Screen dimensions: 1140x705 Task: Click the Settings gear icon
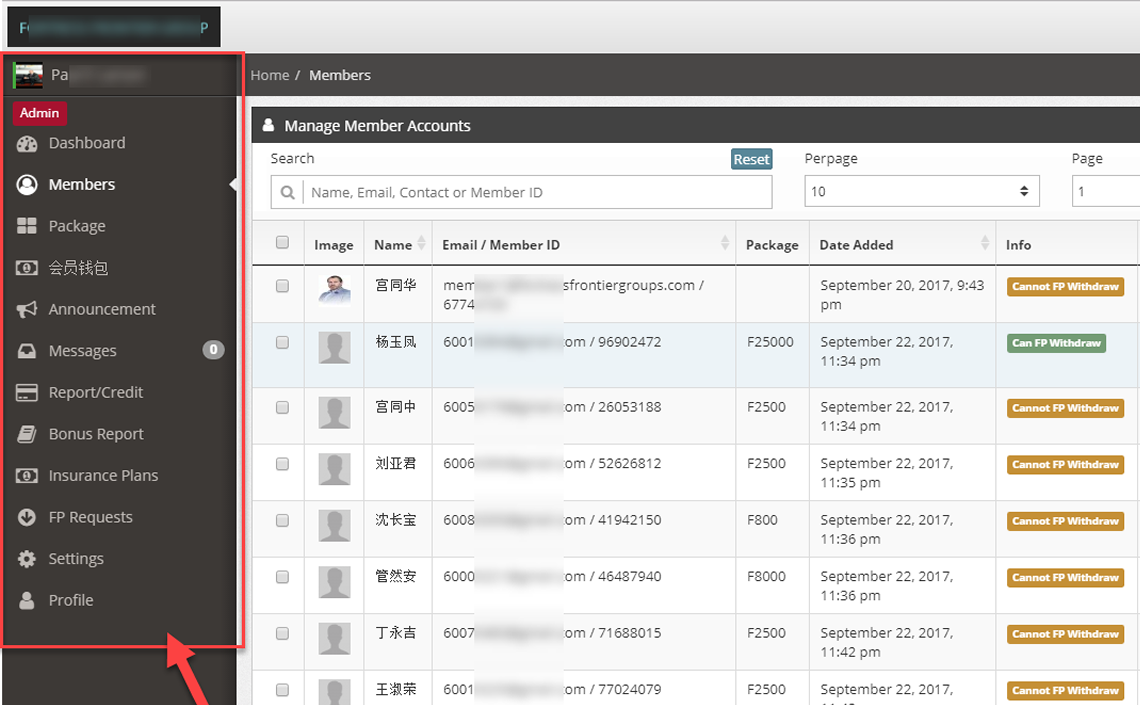click(27, 559)
